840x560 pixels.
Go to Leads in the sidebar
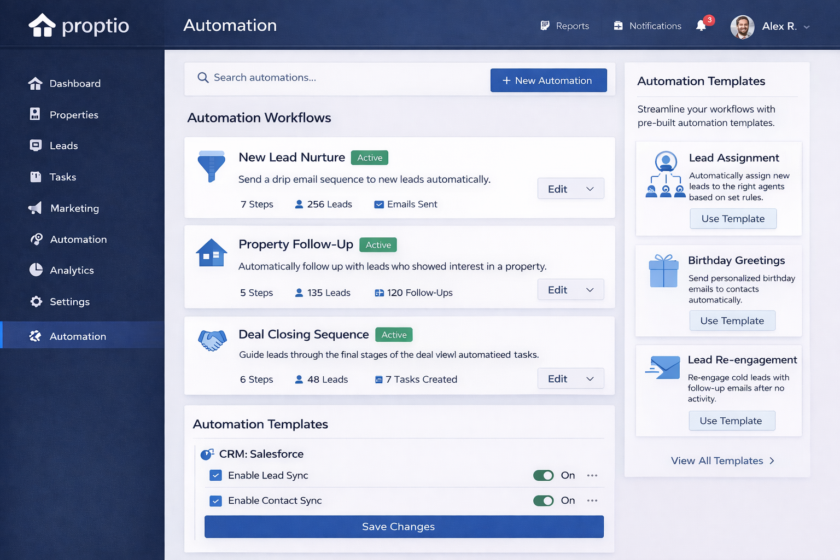[63, 146]
